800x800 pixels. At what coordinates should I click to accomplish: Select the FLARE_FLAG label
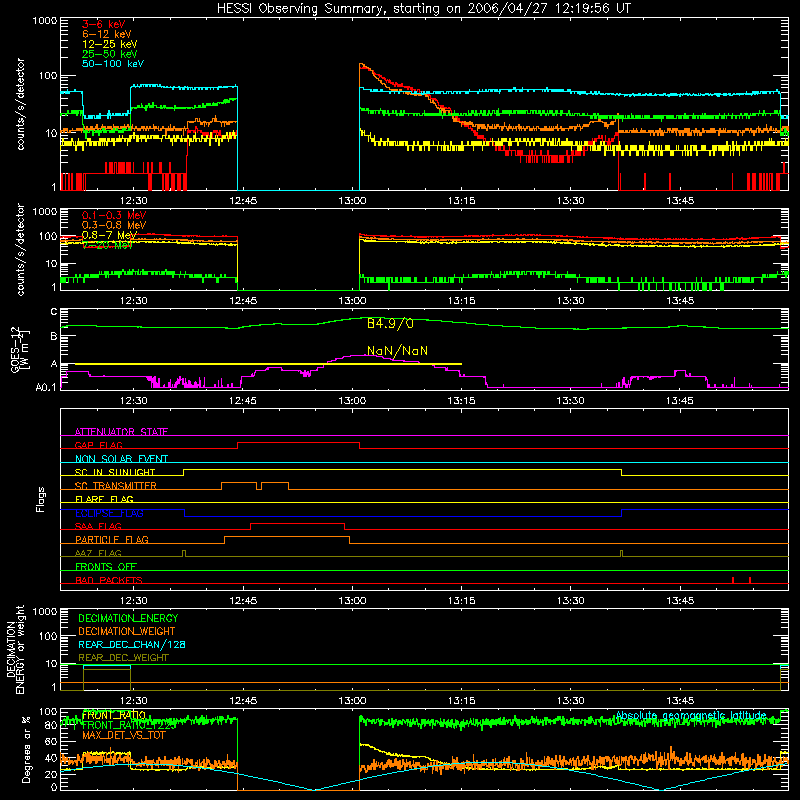click(104, 499)
